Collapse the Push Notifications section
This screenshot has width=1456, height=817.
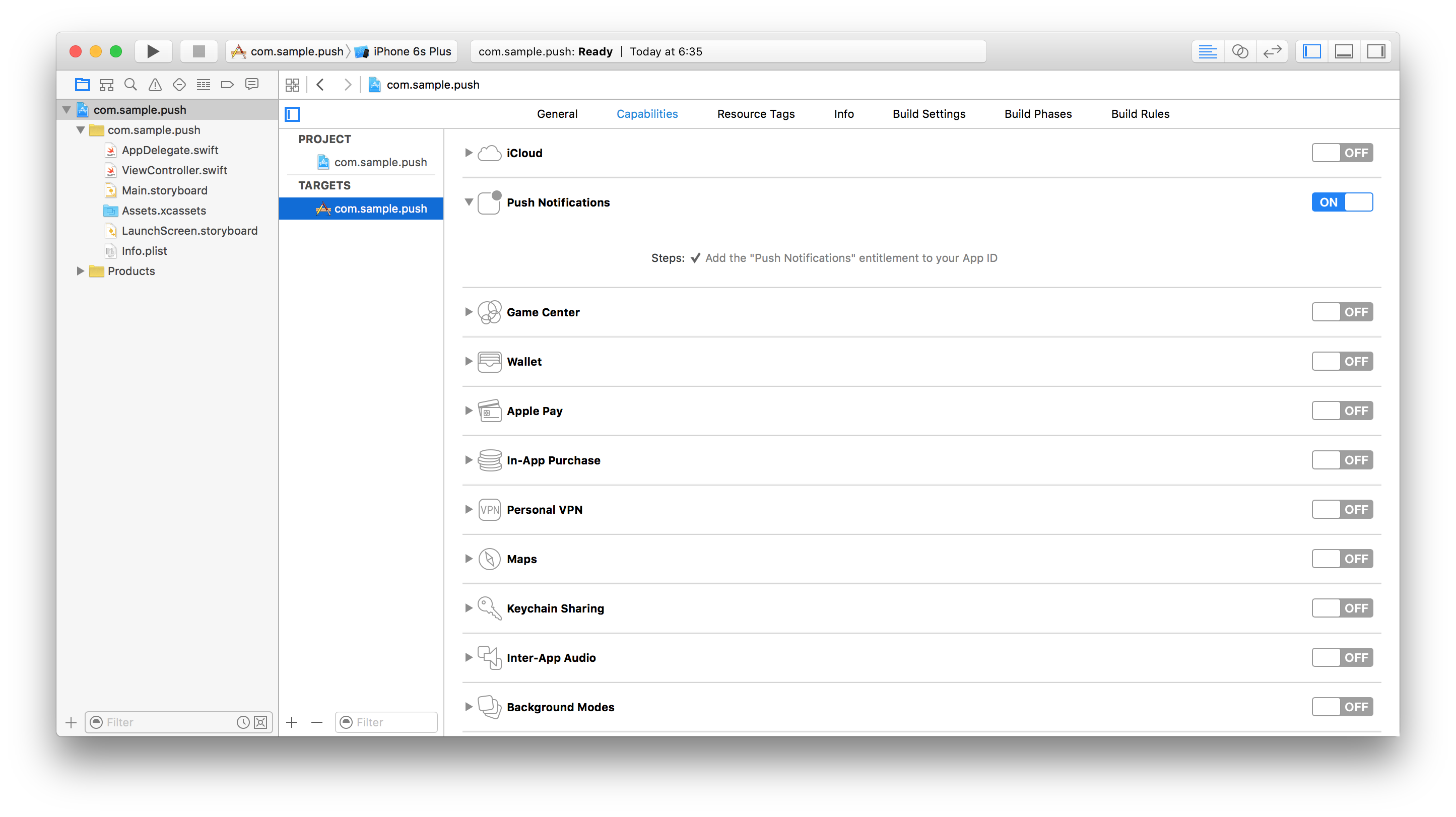point(469,202)
